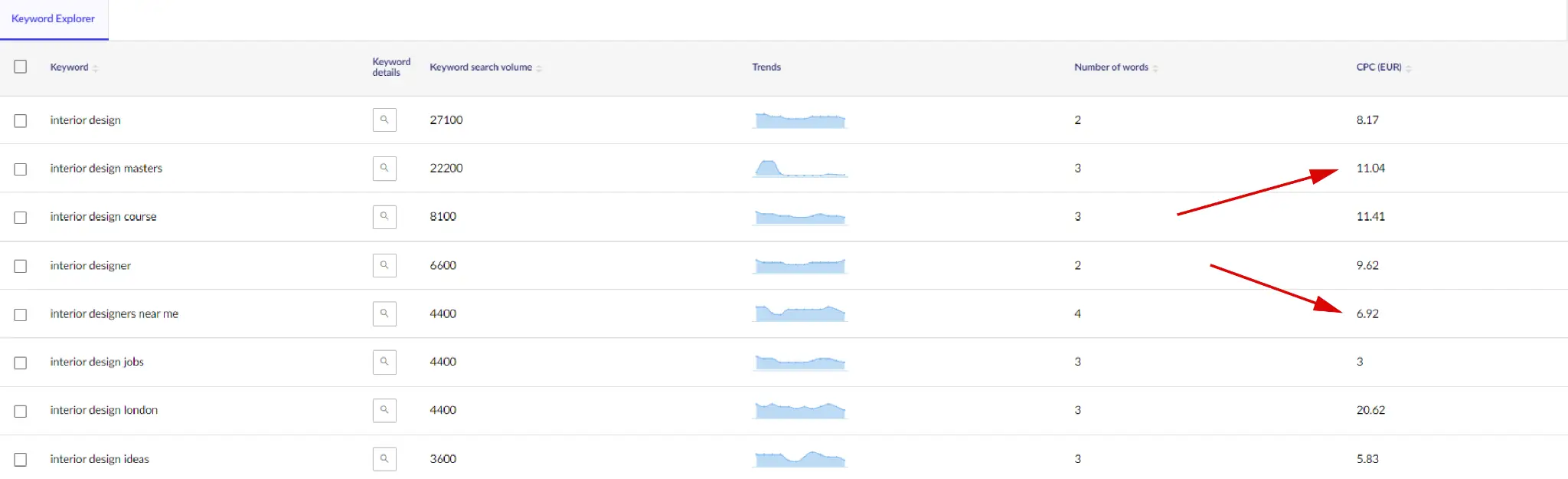Open keyword details for interior design

coord(384,120)
